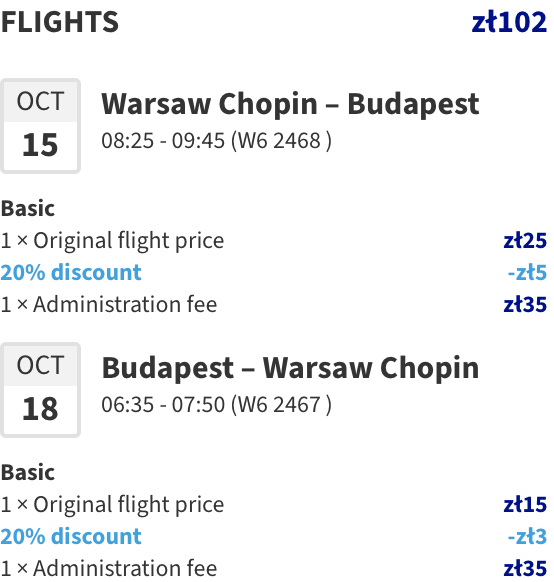This screenshot has height=582, width=554.
Task: Click the -zł5 discount amount
Action: [x=527, y=272]
